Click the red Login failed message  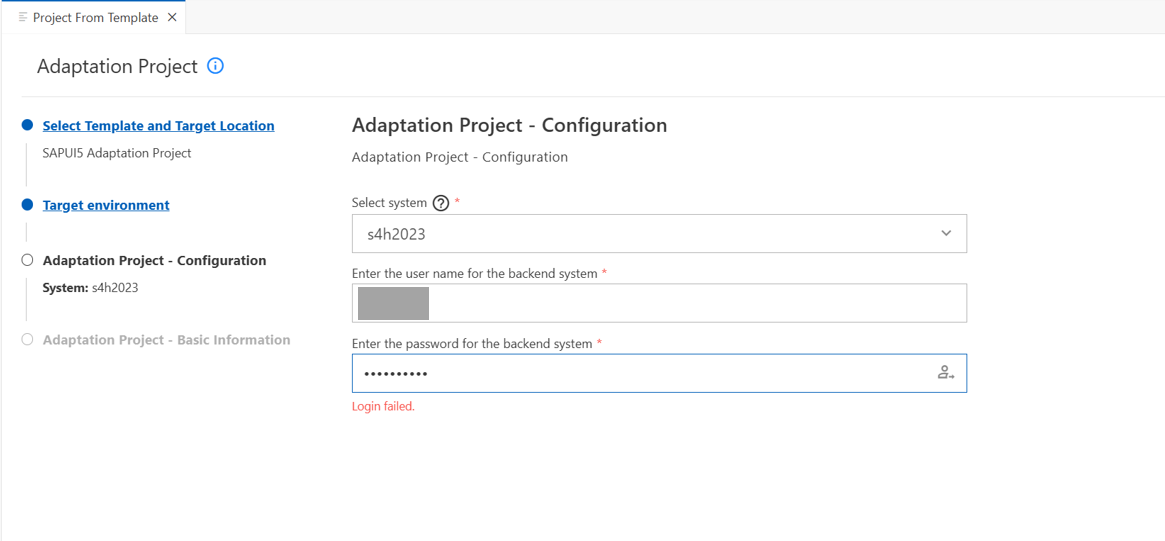(383, 406)
